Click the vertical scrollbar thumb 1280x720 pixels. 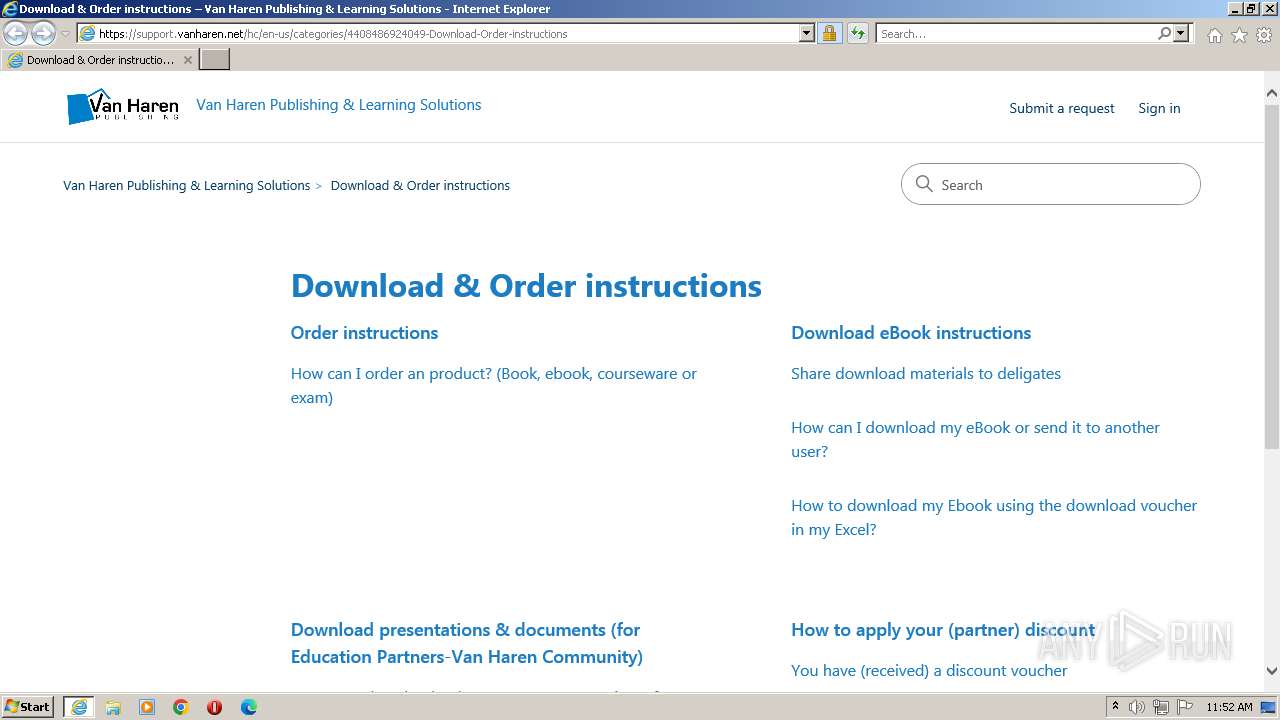click(x=1272, y=277)
